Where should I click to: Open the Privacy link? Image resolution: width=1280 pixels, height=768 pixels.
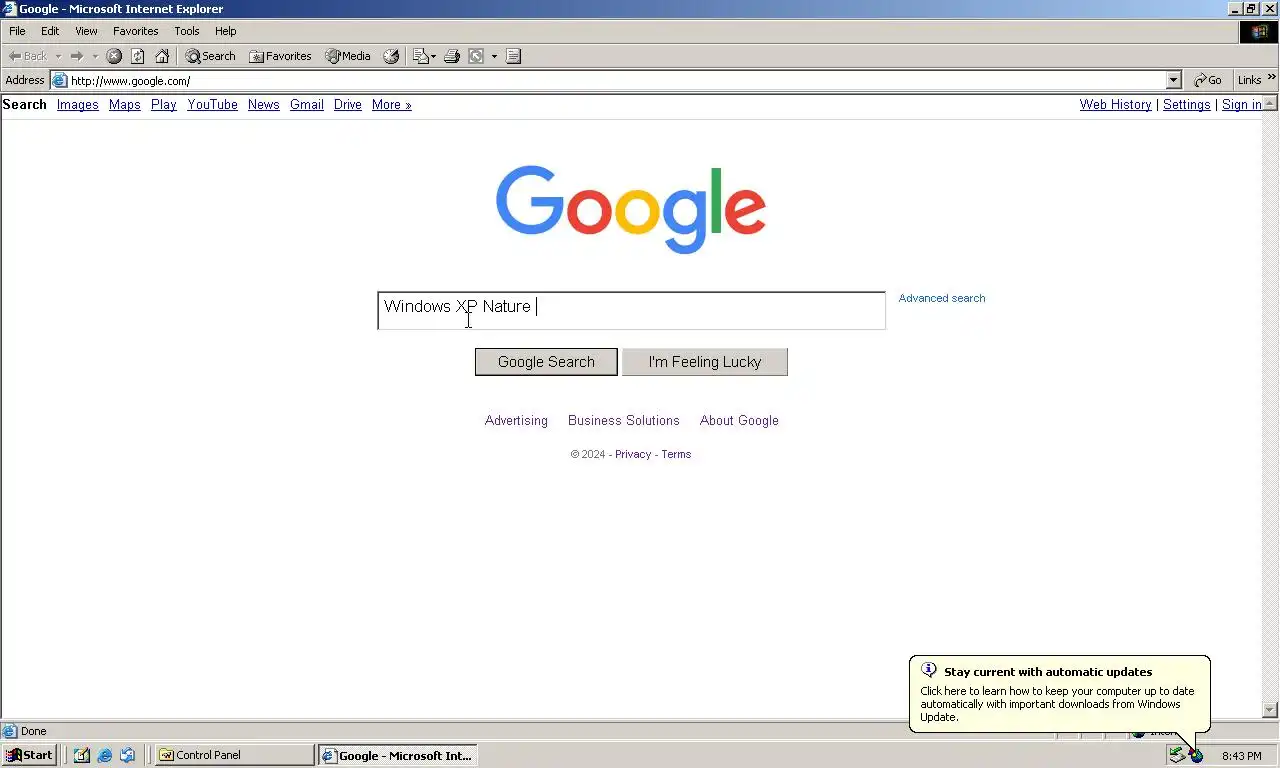pyautogui.click(x=633, y=454)
